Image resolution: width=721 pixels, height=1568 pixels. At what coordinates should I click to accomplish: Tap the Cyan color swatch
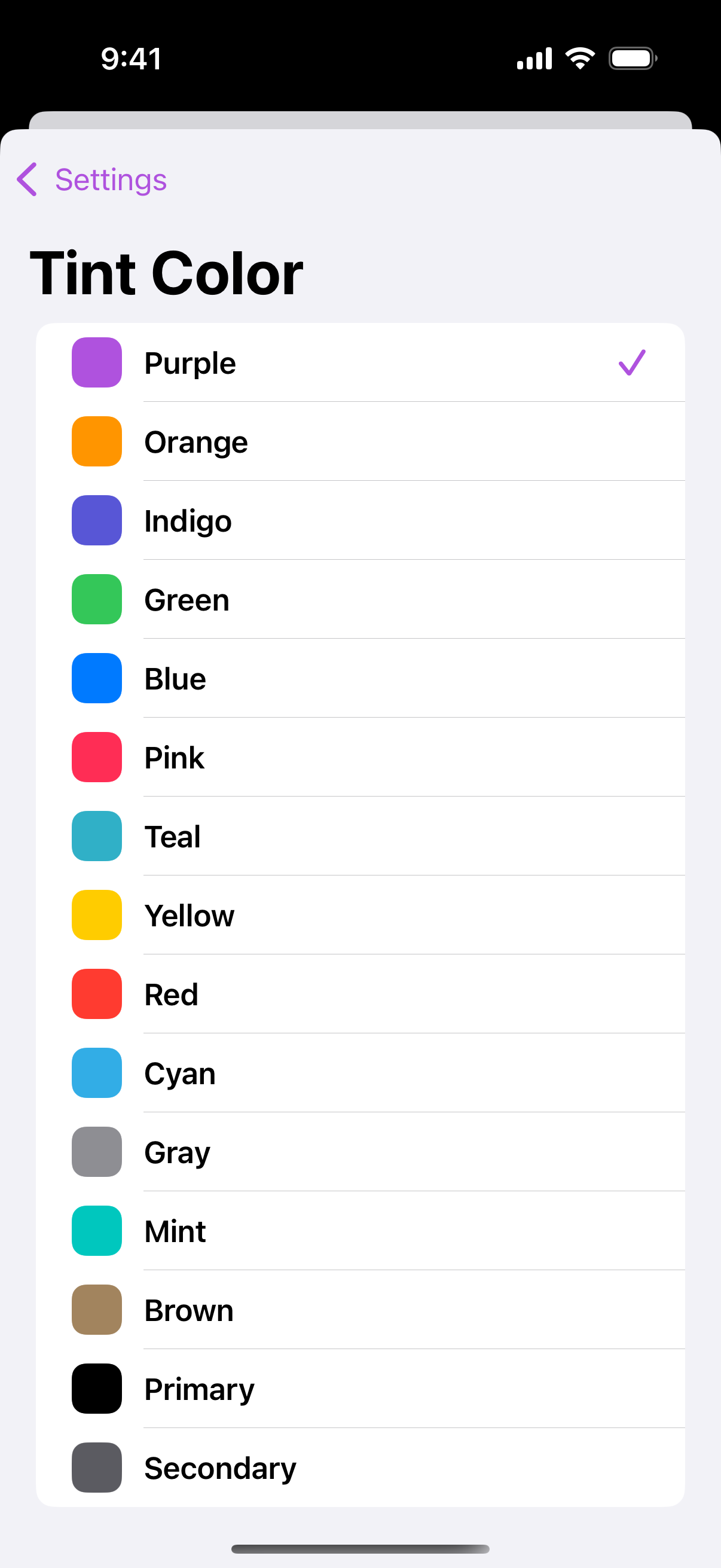[97, 1073]
